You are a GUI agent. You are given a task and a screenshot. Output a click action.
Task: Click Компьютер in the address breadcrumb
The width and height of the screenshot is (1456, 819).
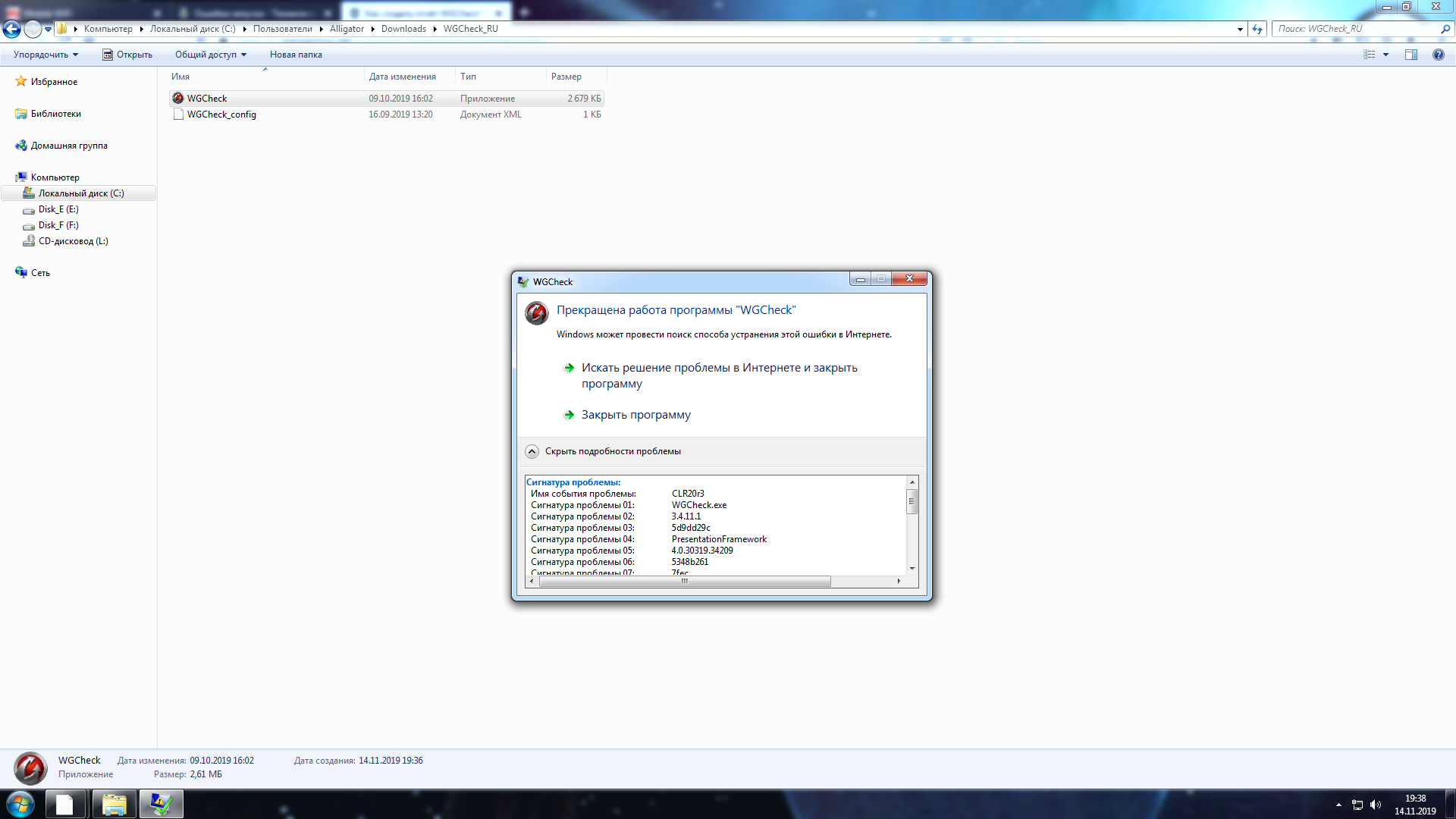(x=108, y=29)
